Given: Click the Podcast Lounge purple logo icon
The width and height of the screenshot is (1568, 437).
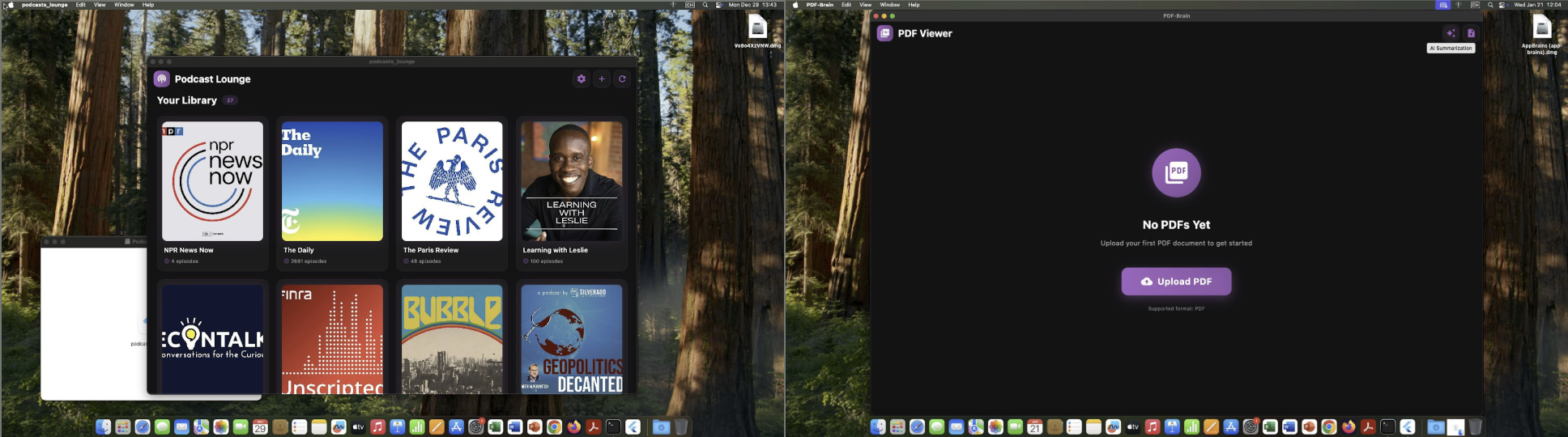Looking at the screenshot, I should pyautogui.click(x=162, y=78).
